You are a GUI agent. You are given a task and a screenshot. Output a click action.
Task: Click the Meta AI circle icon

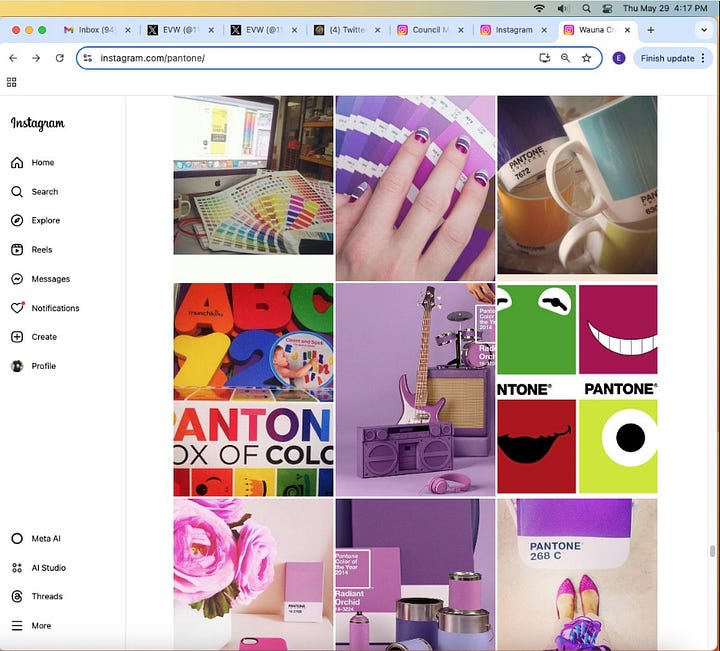[17, 539]
